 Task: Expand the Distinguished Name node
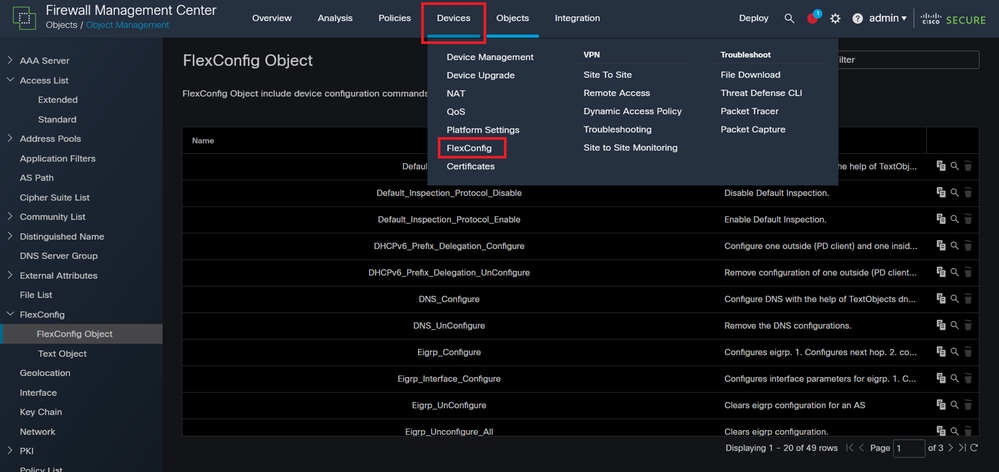10,236
